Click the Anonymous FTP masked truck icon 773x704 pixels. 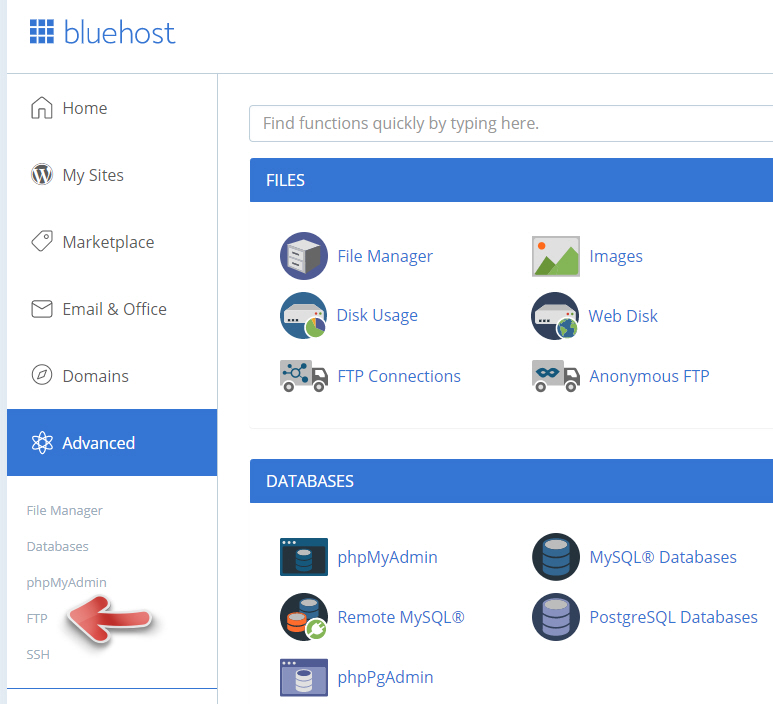[x=556, y=376]
